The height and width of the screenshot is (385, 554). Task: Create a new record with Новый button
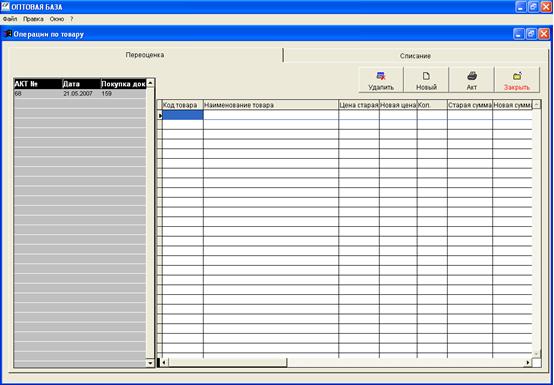426,80
